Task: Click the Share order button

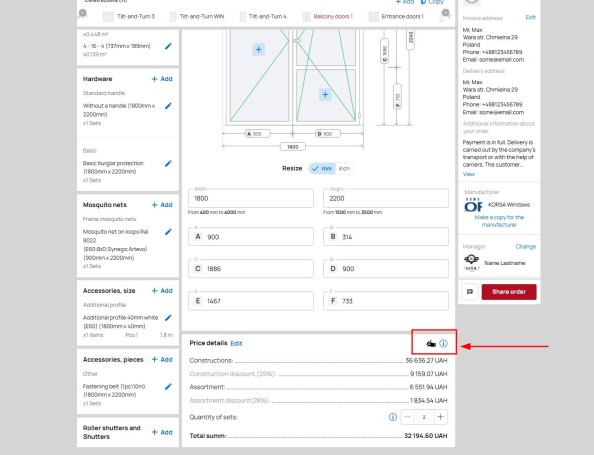Action: pos(509,292)
